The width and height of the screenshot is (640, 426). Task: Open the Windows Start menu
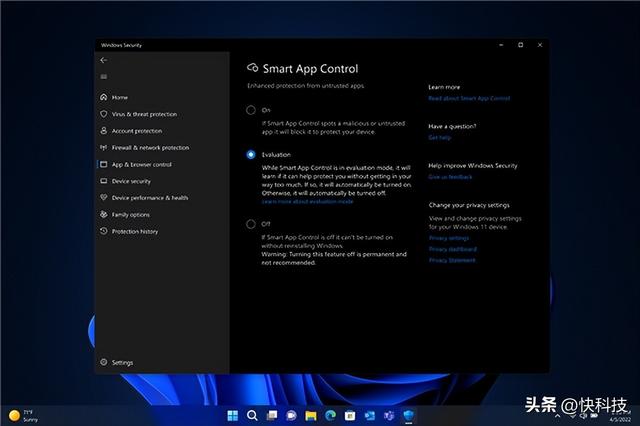point(232,415)
